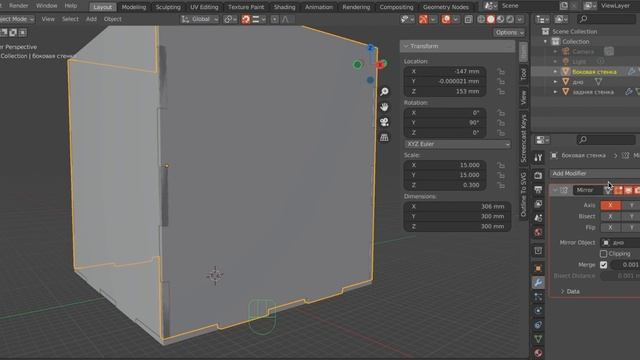
Task: Open the Tool sidebar tab
Action: pos(524,74)
